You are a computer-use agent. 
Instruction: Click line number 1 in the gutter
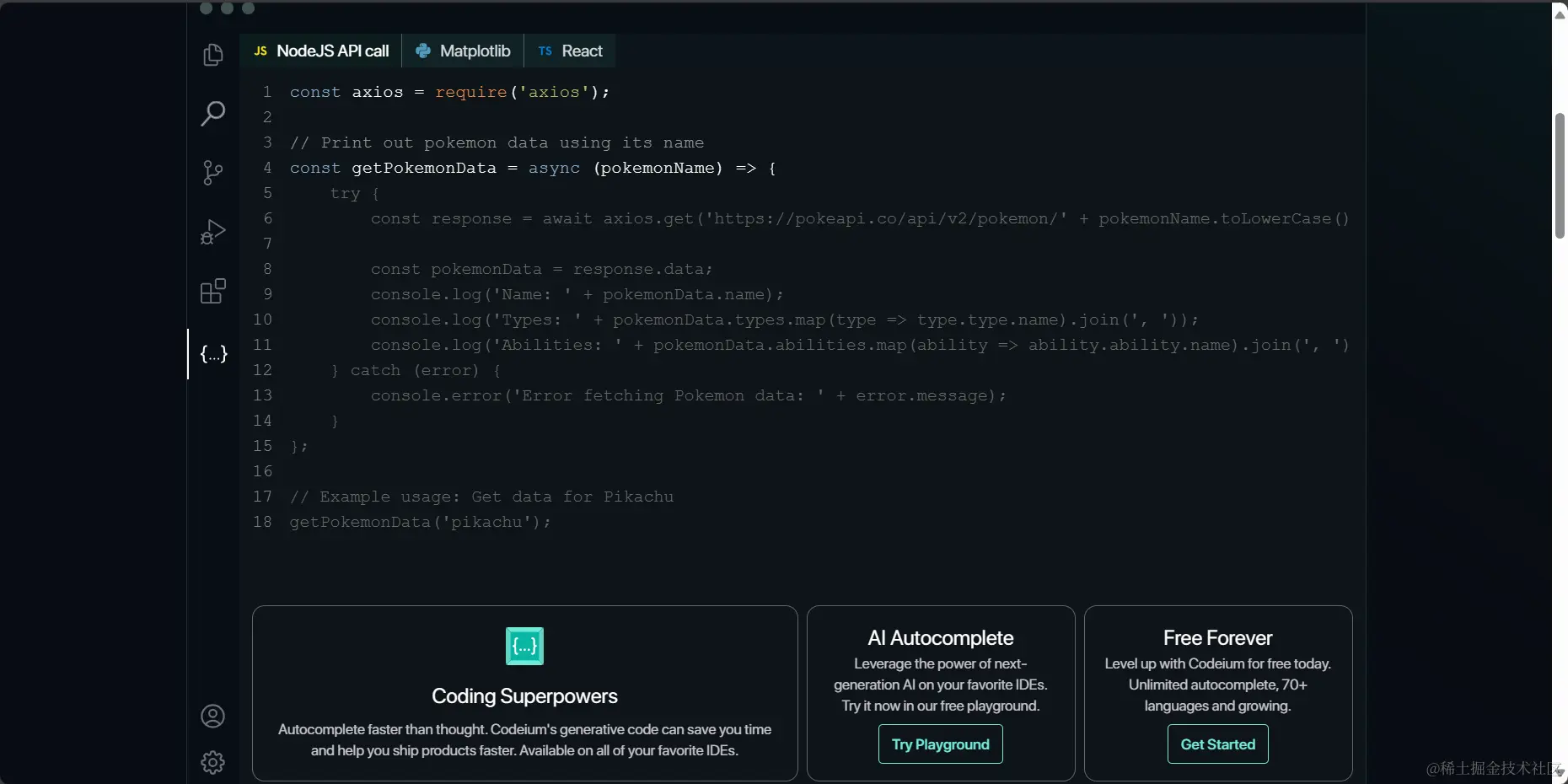click(267, 92)
